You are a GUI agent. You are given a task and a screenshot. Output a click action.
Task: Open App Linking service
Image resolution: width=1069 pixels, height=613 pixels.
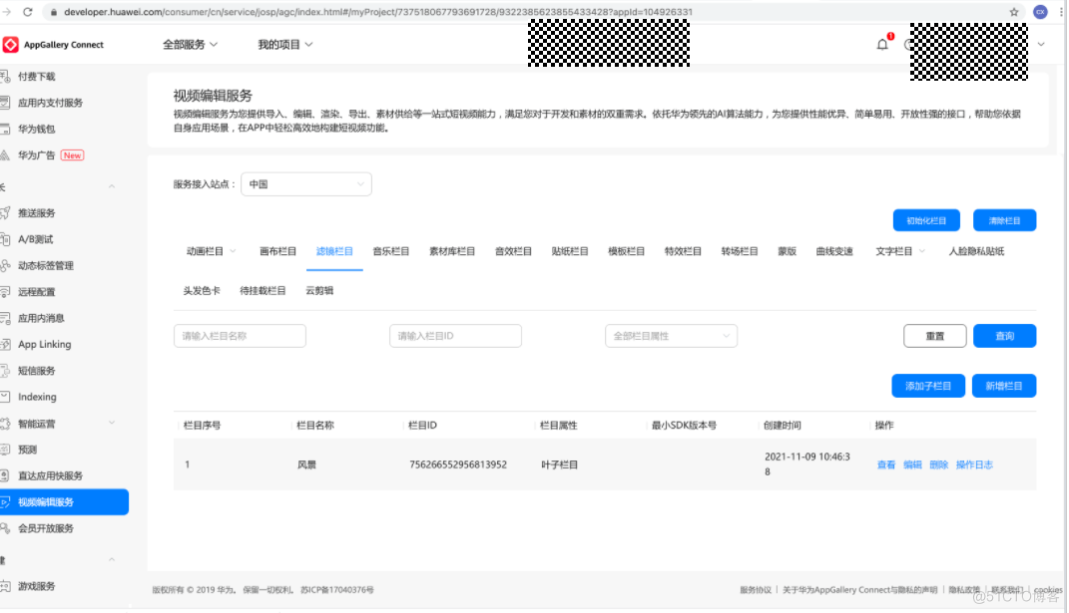click(x=45, y=344)
